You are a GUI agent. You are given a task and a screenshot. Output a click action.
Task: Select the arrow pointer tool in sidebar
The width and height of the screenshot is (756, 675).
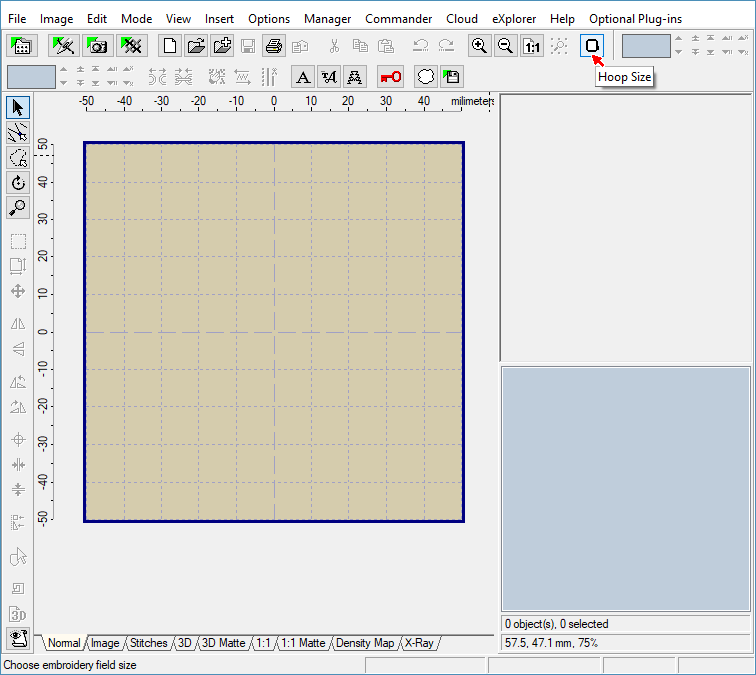pos(18,107)
